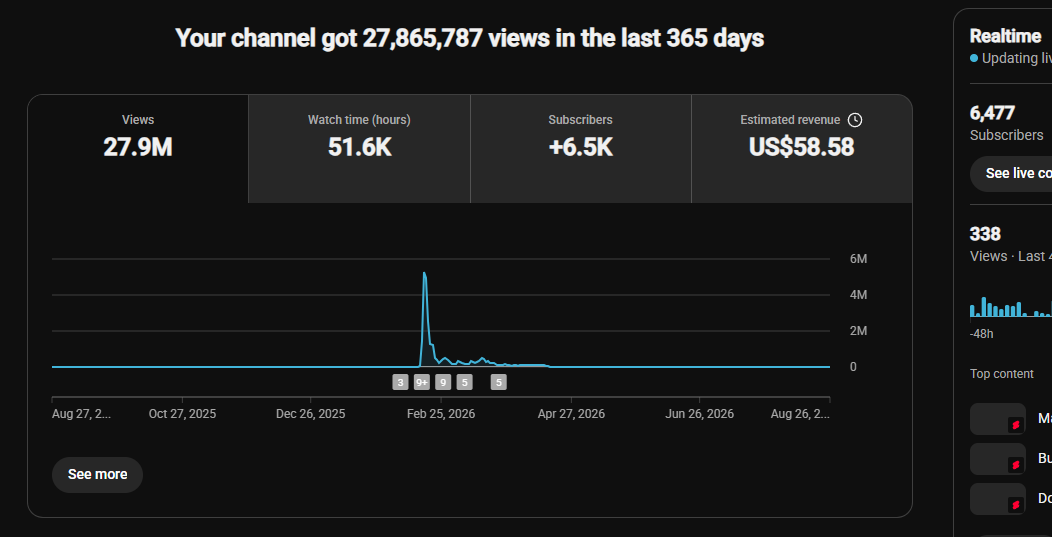Click Shorts icon on first top content thumbnail
Screen dimensions: 1052x537
(1016, 425)
